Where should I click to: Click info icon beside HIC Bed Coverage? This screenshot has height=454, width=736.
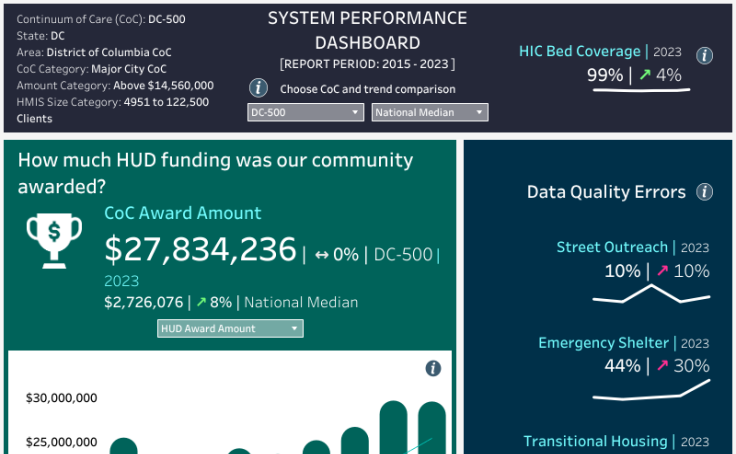coord(704,56)
